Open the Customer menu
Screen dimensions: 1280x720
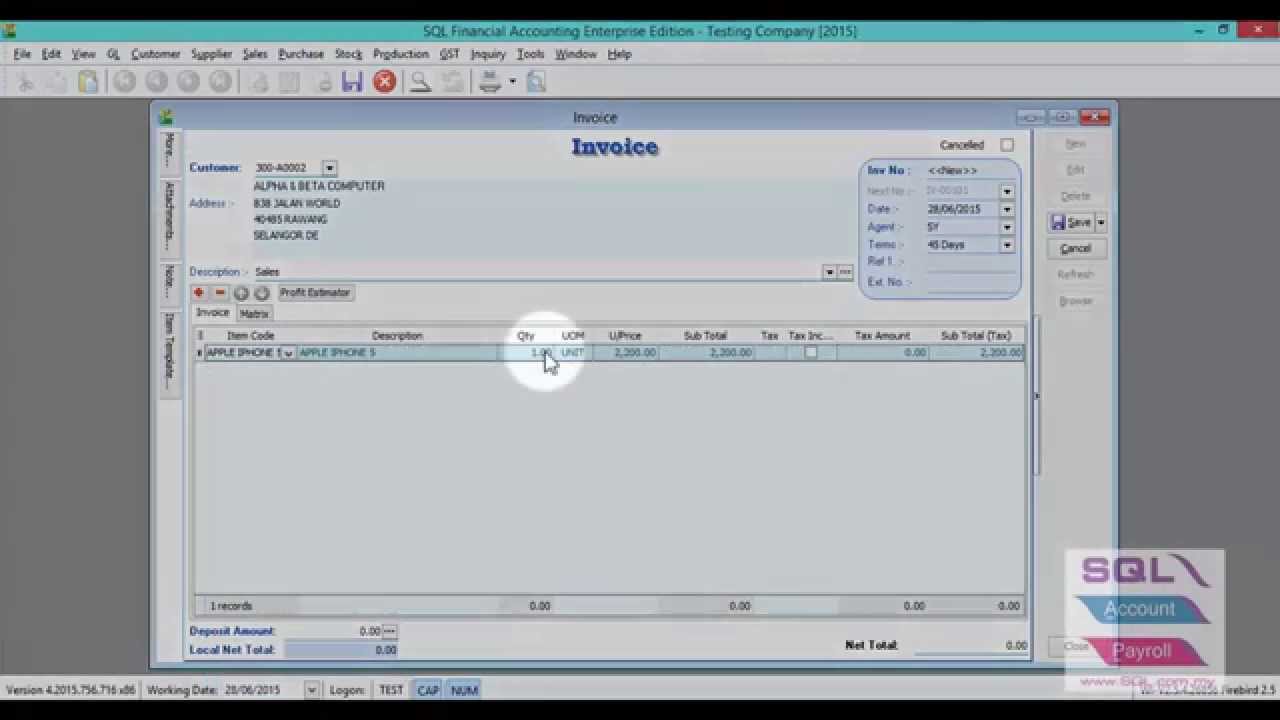(x=155, y=54)
